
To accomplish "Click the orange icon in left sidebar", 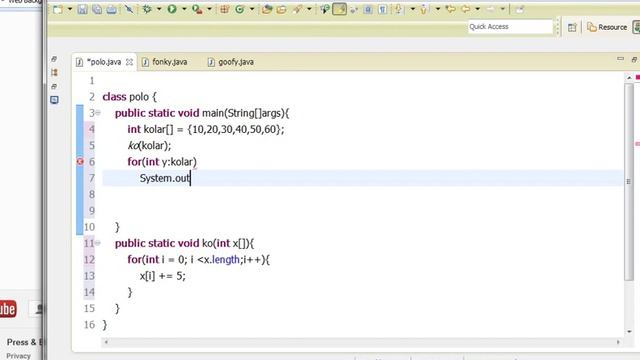I will tap(54, 73).
